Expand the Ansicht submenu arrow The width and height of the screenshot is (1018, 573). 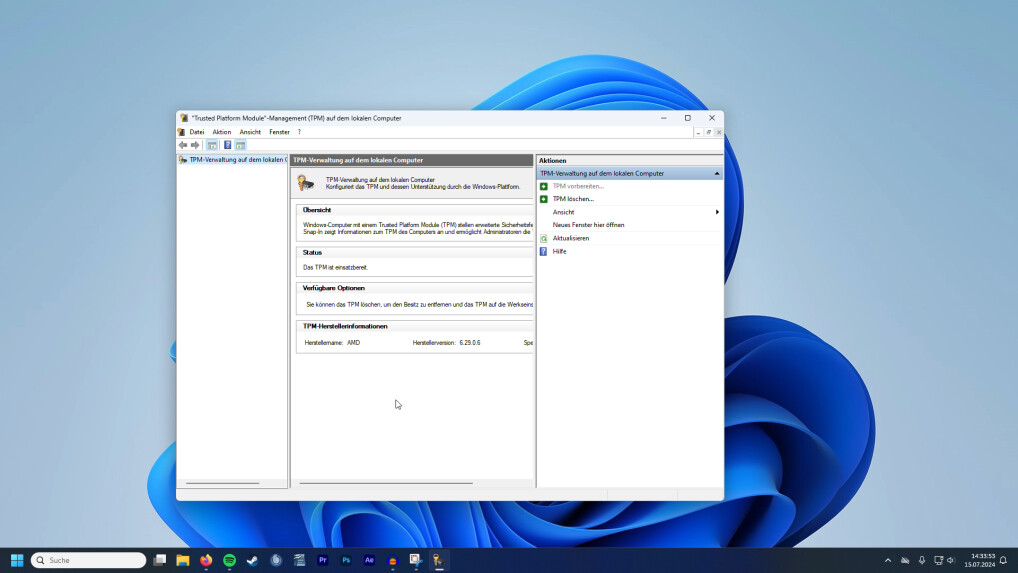[716, 212]
